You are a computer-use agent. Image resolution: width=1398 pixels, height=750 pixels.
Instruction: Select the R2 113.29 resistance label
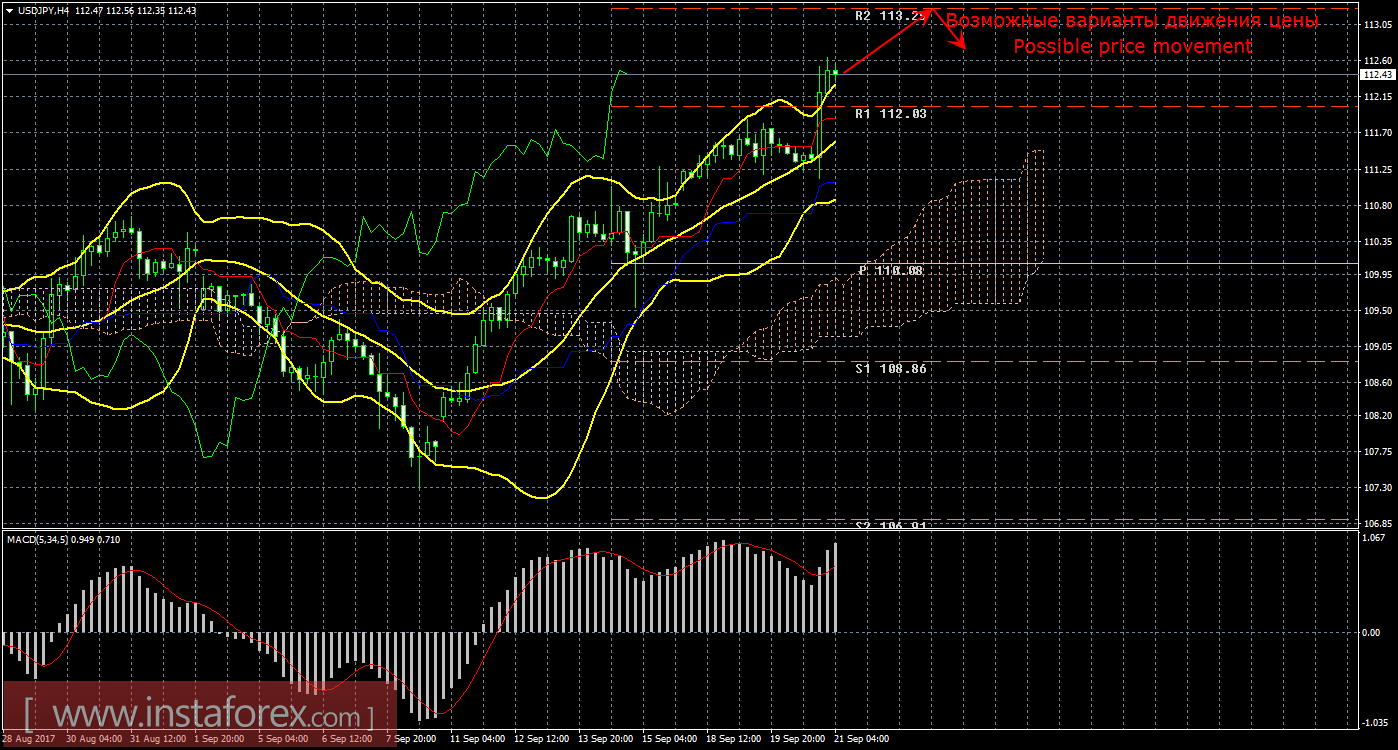tap(891, 16)
